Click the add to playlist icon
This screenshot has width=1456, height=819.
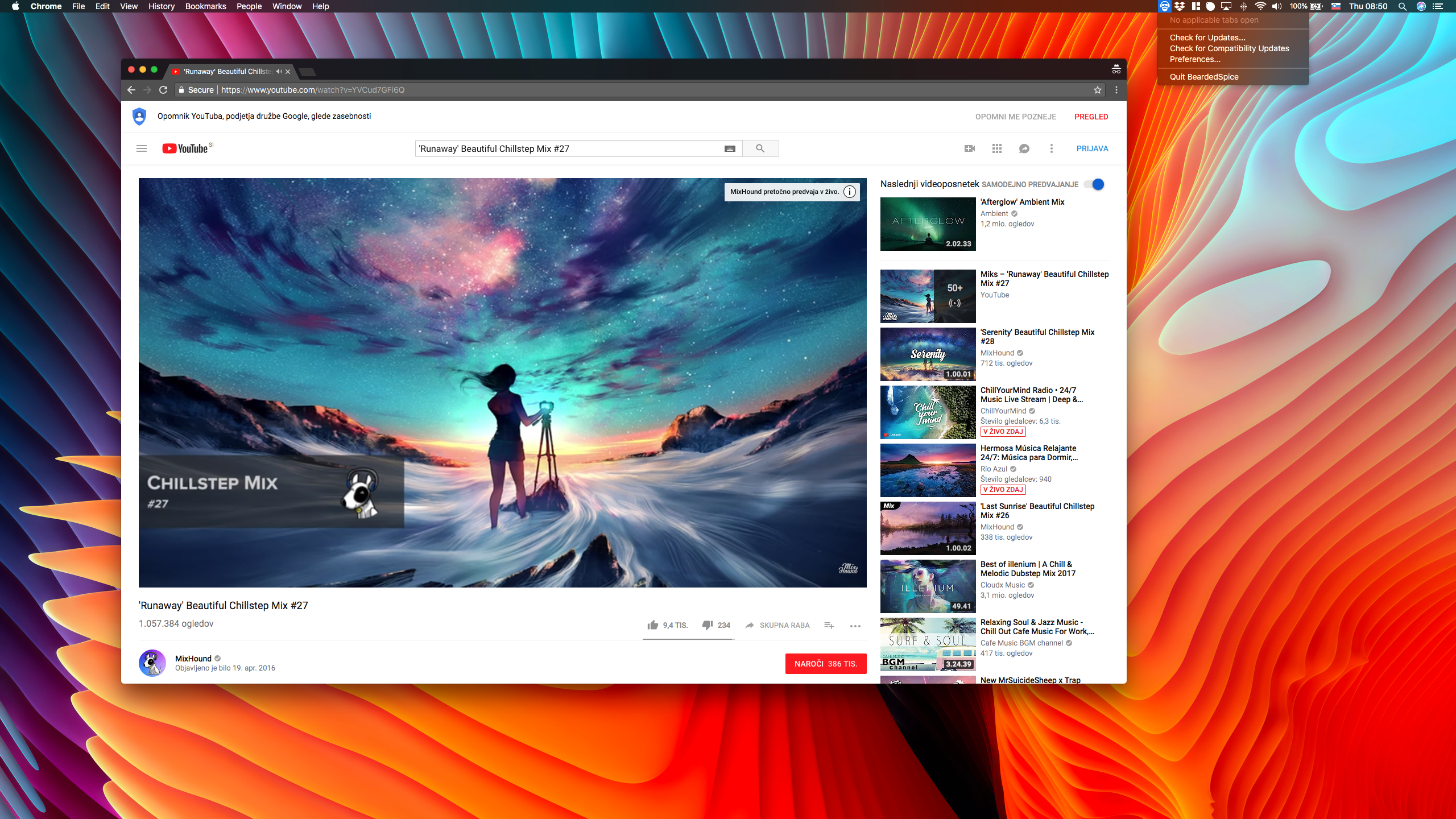pos(829,625)
